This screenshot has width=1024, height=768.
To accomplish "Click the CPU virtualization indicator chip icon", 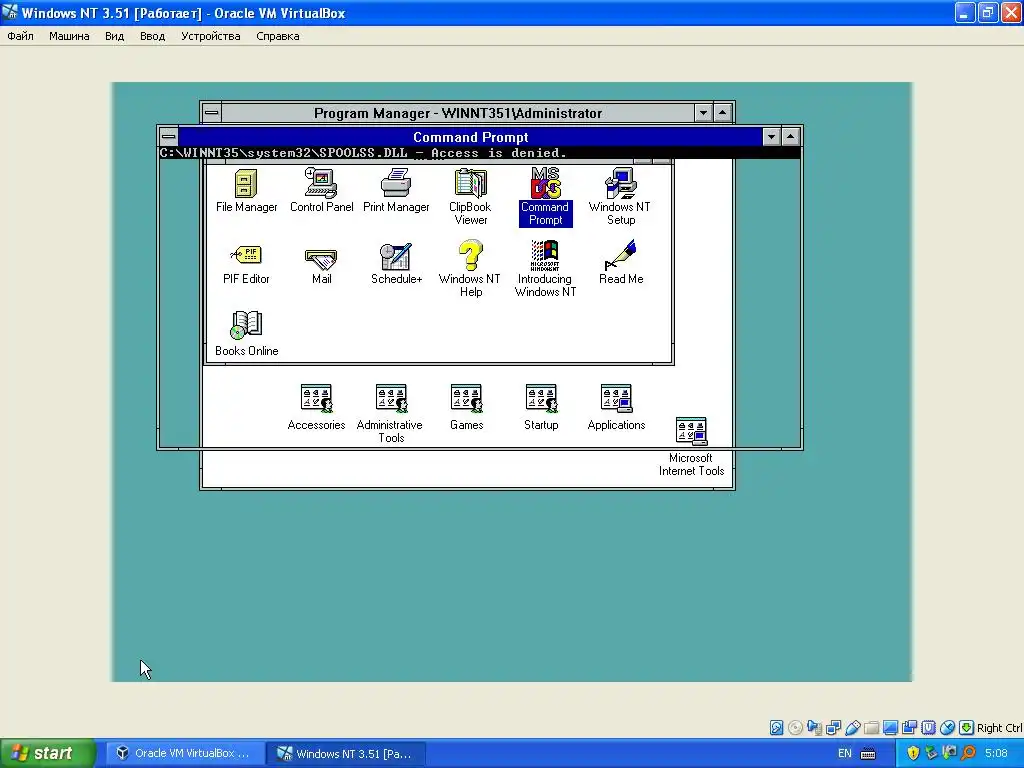I will pyautogui.click(x=928, y=728).
